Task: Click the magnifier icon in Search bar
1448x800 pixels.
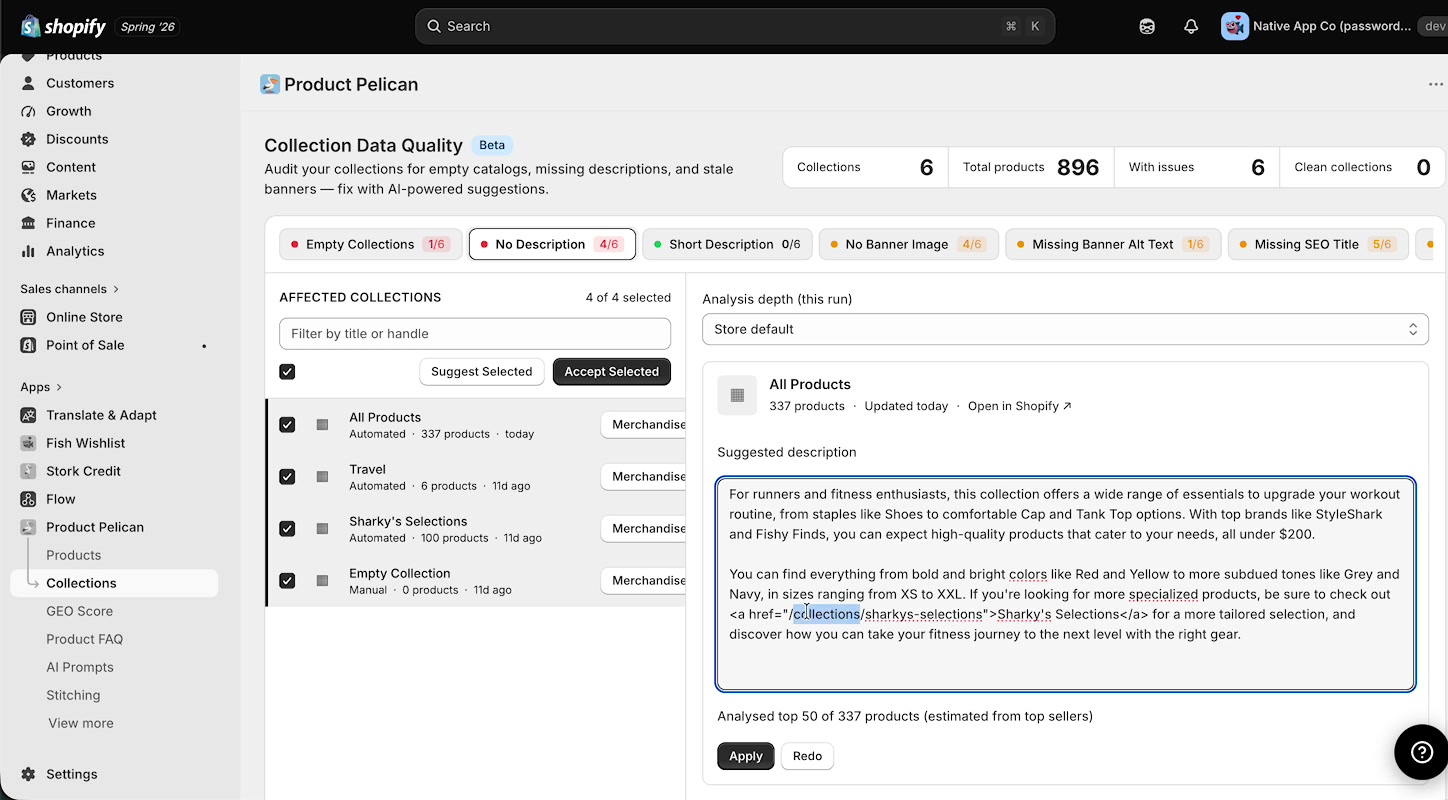Action: point(434,26)
